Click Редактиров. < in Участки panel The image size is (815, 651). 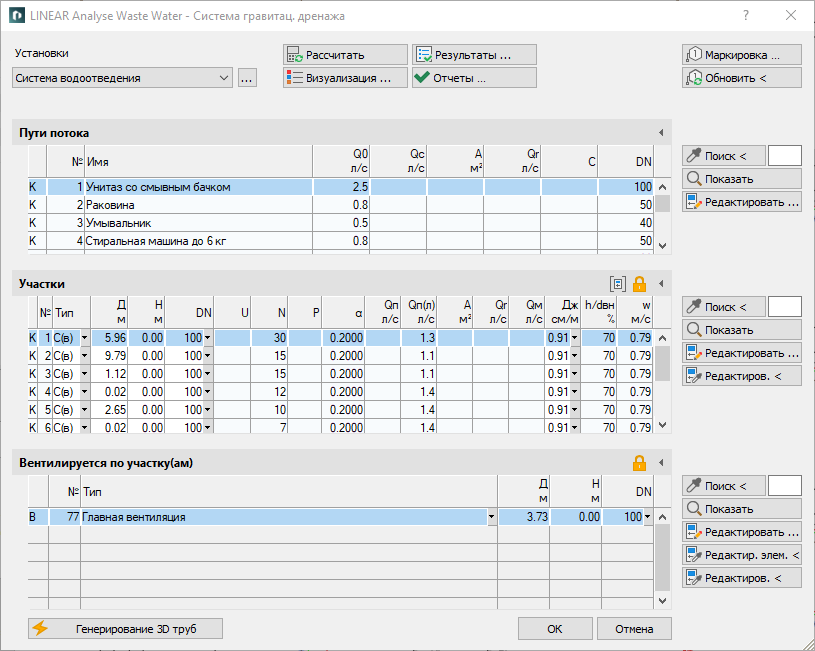[742, 376]
